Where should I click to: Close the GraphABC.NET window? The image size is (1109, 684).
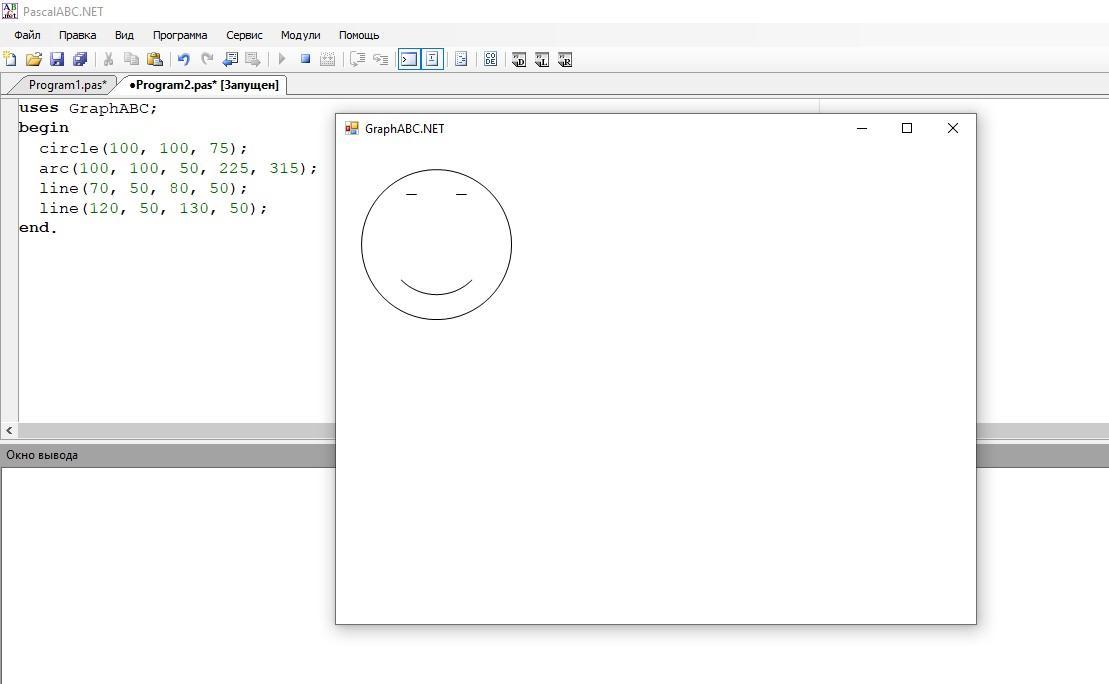(x=953, y=128)
